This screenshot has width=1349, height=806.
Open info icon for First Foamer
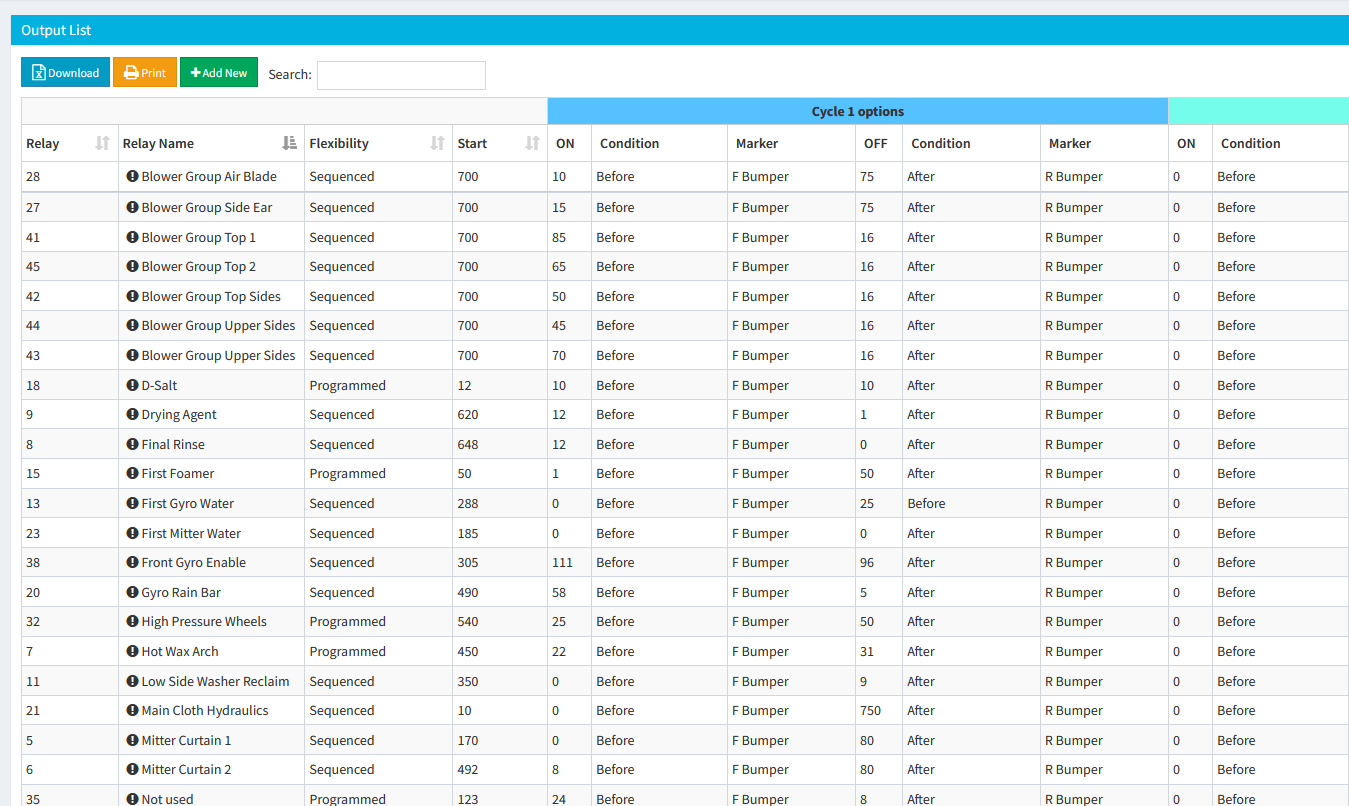(x=130, y=473)
